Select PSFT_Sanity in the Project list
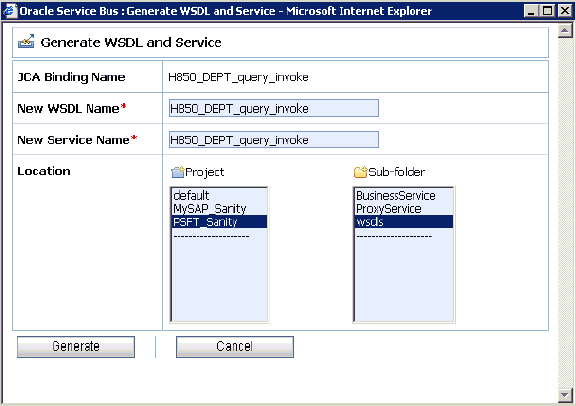 219,222
